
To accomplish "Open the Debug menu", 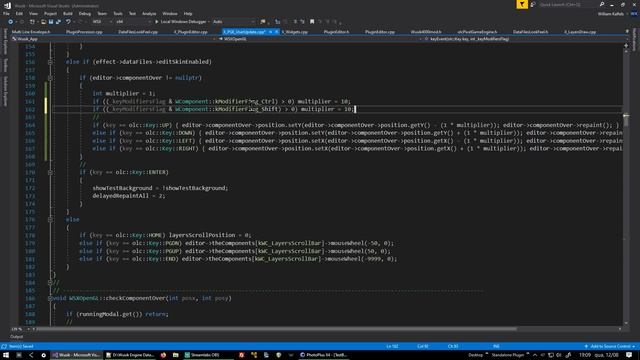I will click(84, 13).
